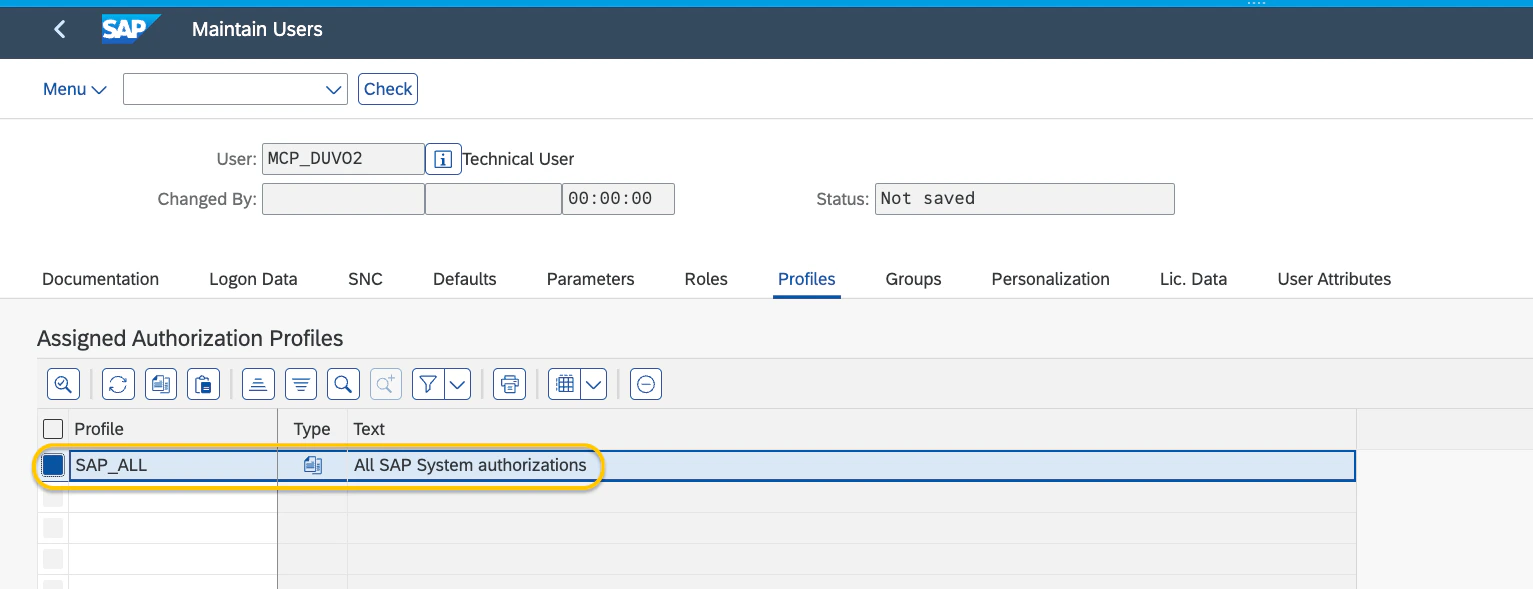Click the Type column header
This screenshot has height=589, width=1533.
point(312,429)
